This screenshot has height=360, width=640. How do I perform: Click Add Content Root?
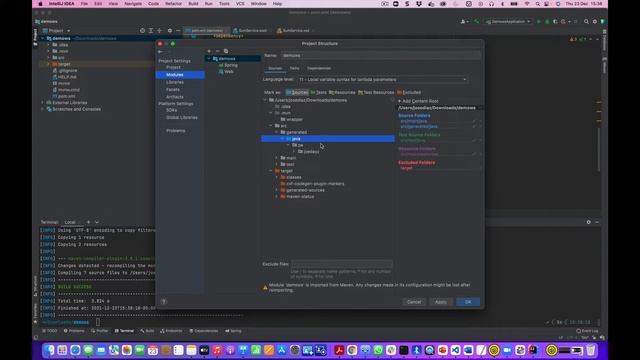coord(418,101)
